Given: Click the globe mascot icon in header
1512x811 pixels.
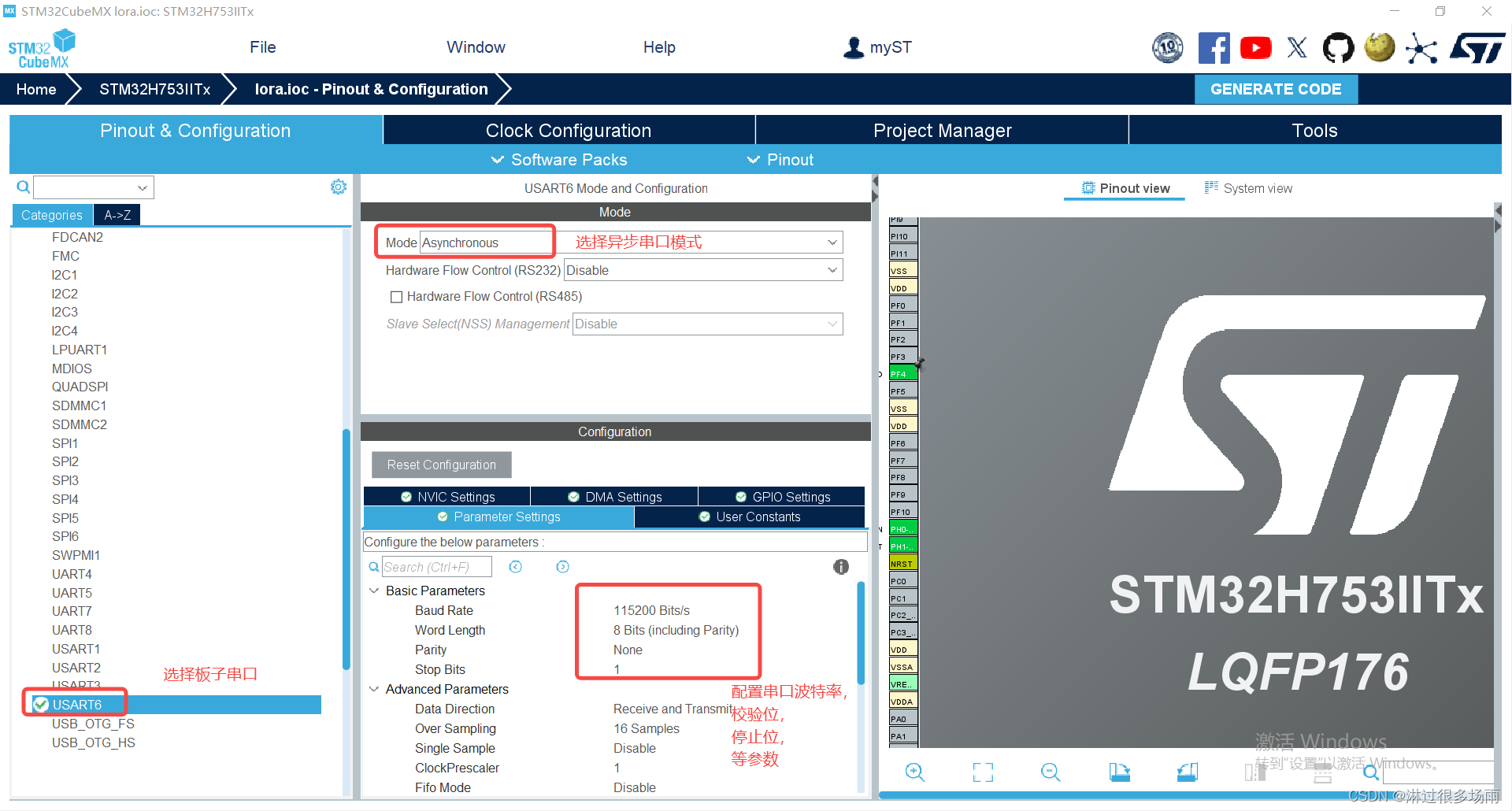Looking at the screenshot, I should point(1380,48).
